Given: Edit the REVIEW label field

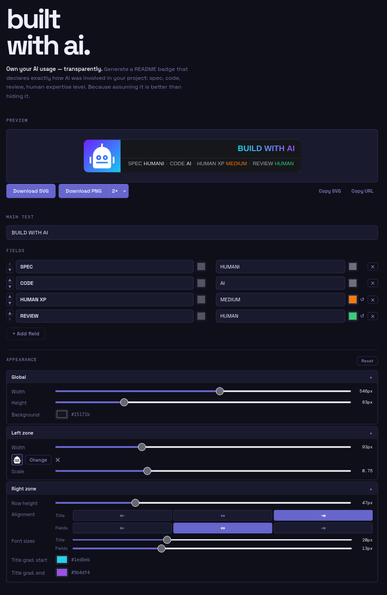Looking at the screenshot, I should tap(105, 316).
